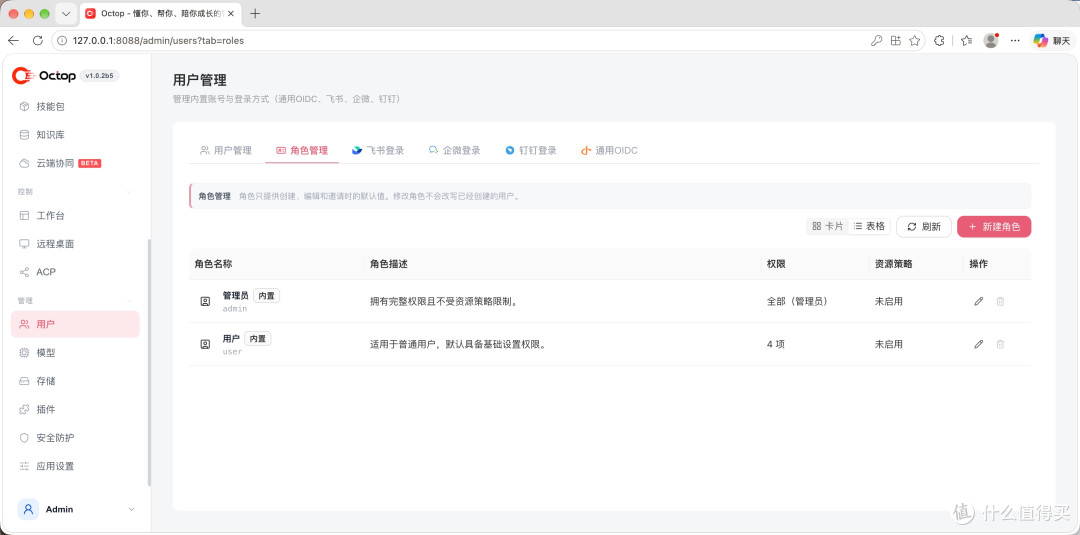The image size is (1080, 535).
Task: Open a new browser tab
Action: [256, 14]
